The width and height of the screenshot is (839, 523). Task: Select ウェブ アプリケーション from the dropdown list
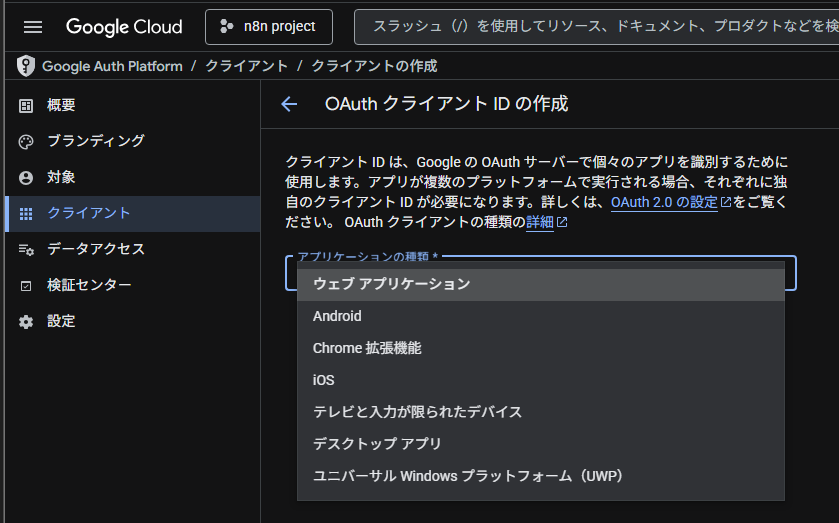(391, 284)
